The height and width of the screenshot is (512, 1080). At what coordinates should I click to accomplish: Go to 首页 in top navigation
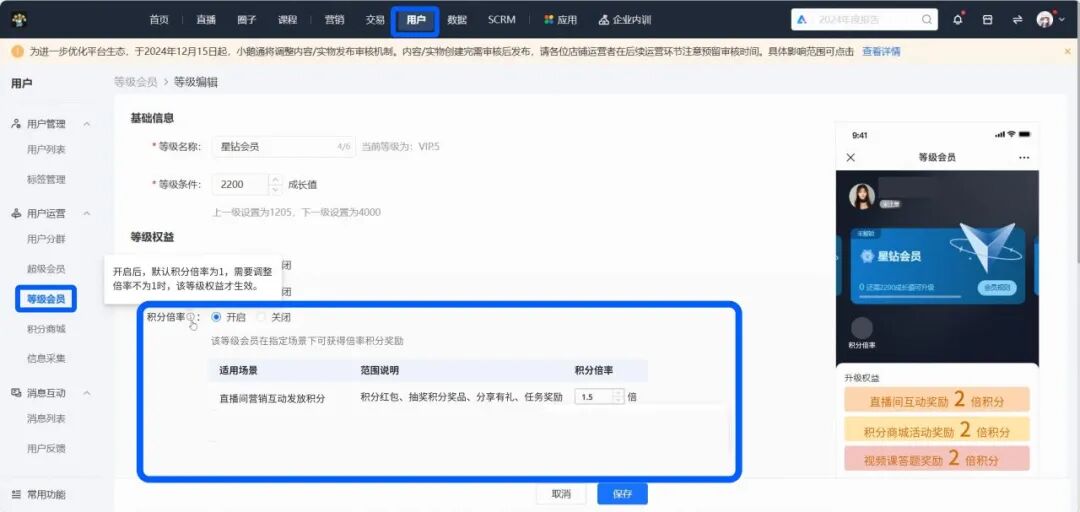point(159,20)
